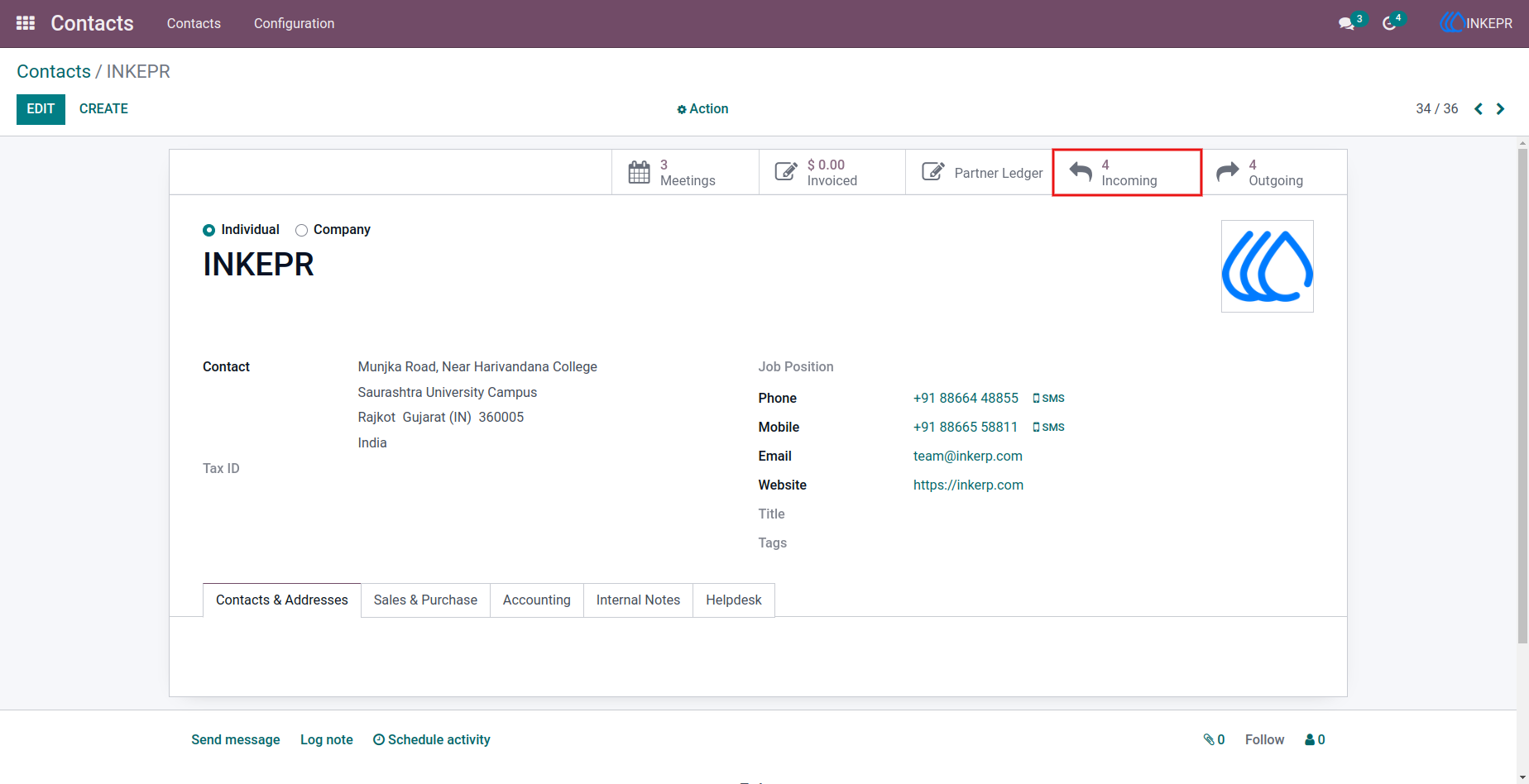The image size is (1529, 784).
Task: Go to previous record arrow
Action: pos(1479,109)
